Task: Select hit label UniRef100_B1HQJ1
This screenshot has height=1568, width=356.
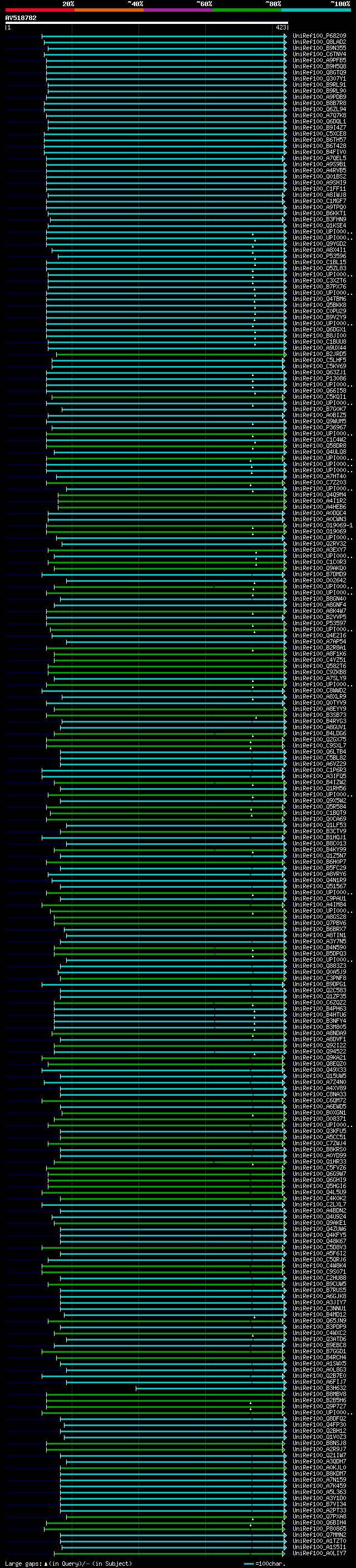Action: coord(319,837)
